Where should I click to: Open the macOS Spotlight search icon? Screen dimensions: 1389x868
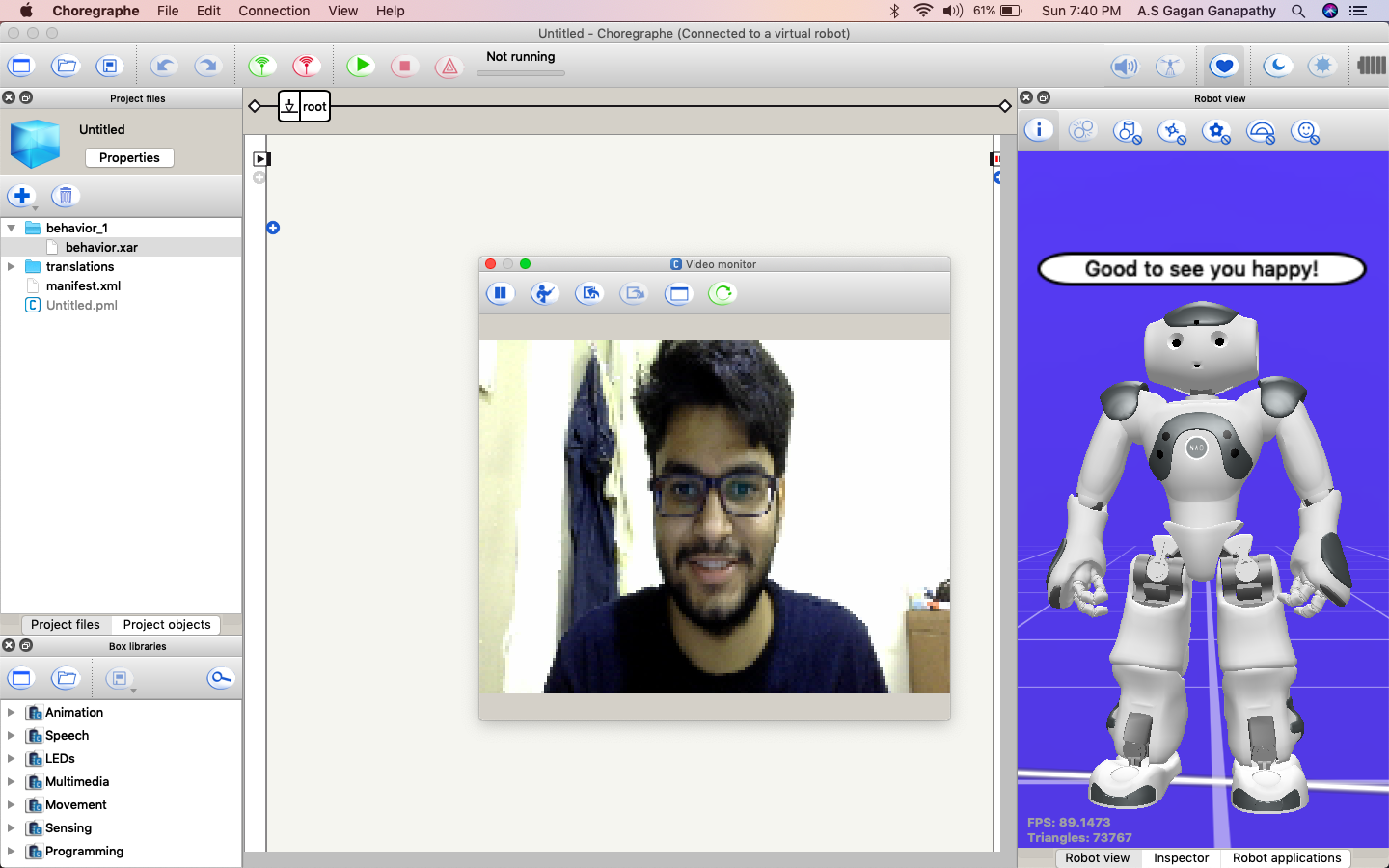1298,11
